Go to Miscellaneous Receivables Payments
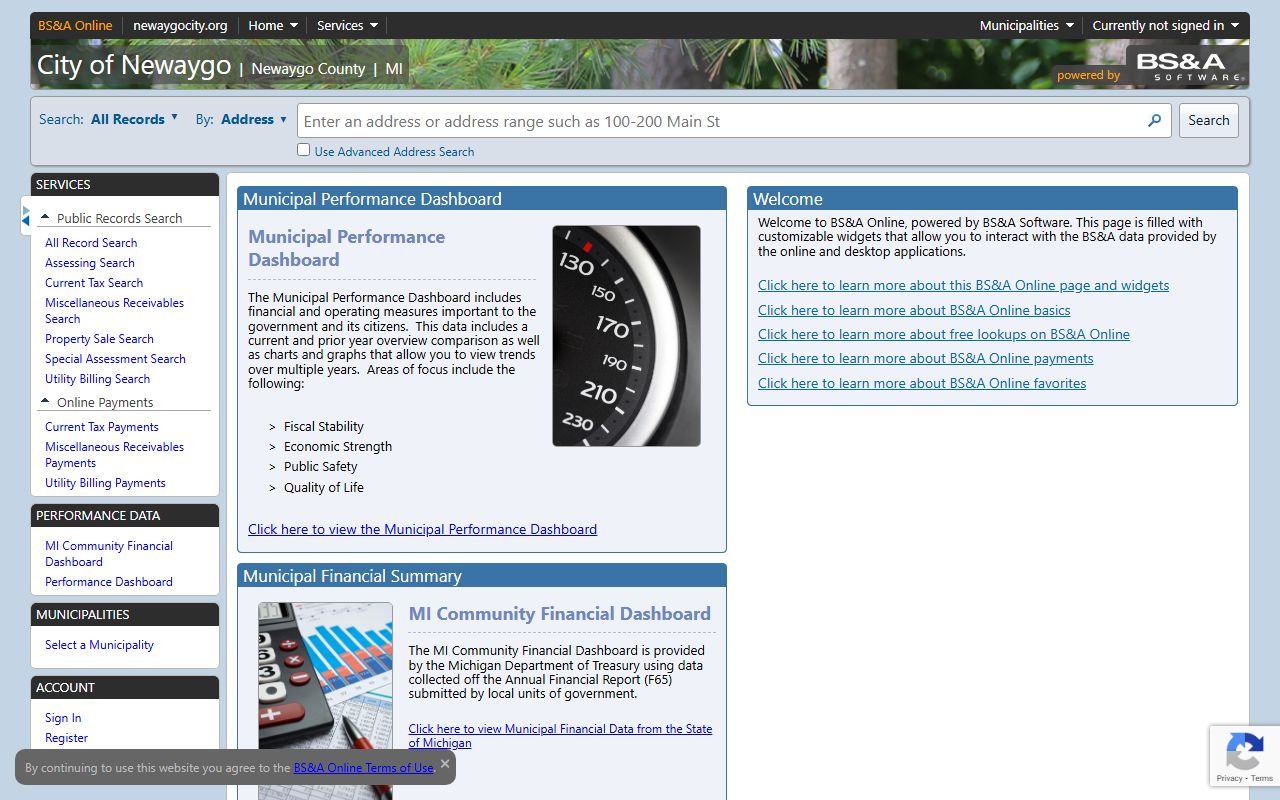This screenshot has width=1280, height=800. tap(114, 455)
